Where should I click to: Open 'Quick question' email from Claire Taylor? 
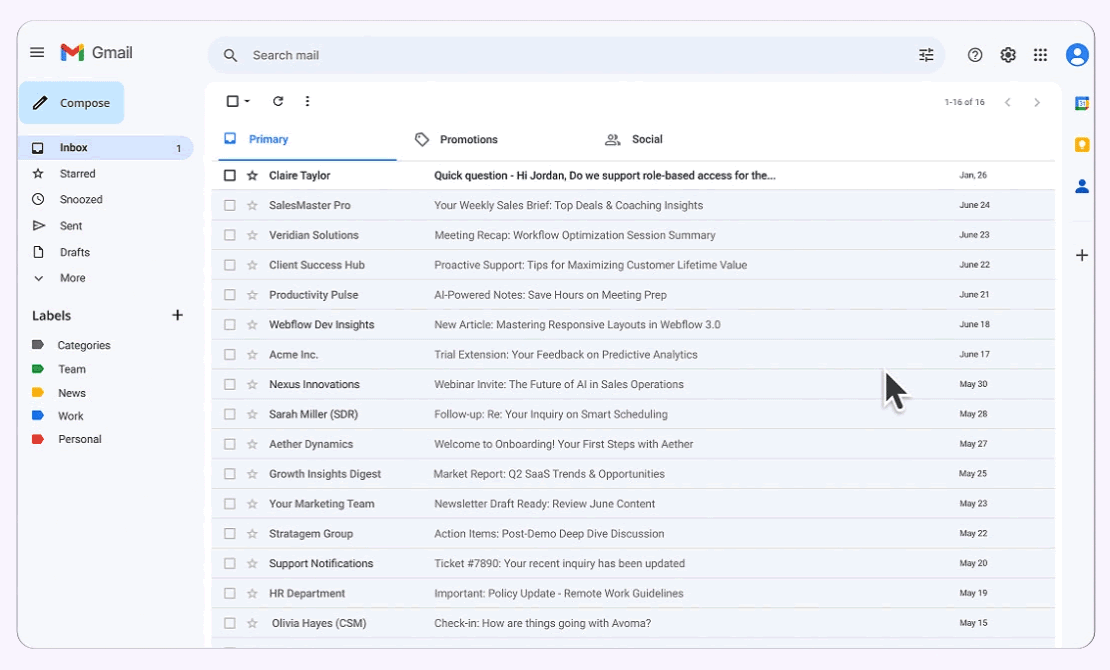click(605, 176)
